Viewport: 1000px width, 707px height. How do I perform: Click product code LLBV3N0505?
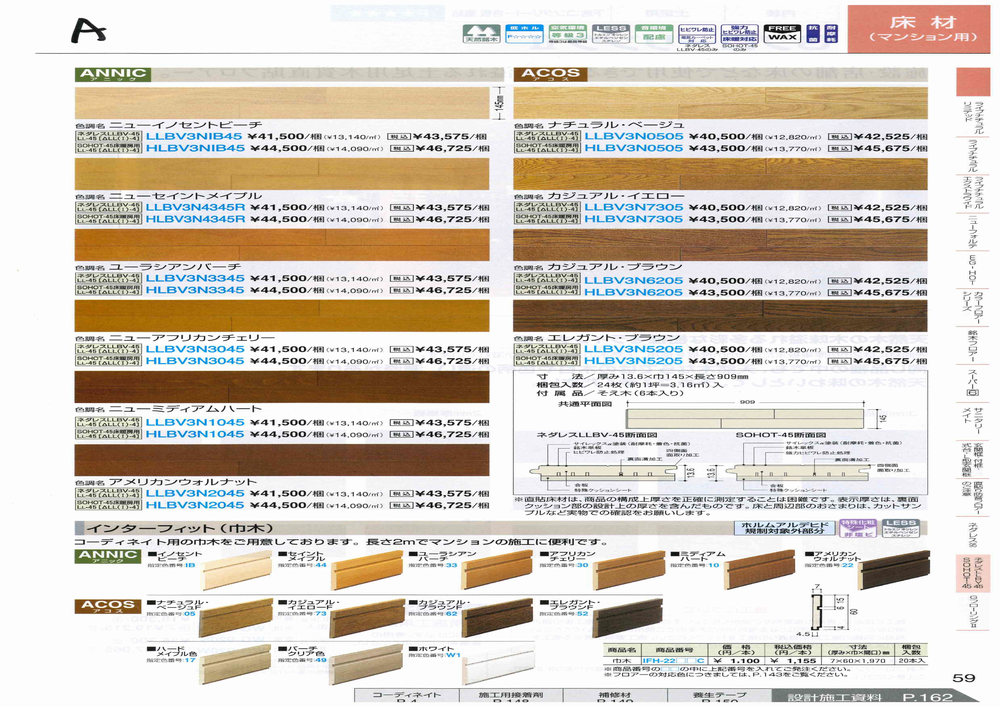(x=633, y=136)
